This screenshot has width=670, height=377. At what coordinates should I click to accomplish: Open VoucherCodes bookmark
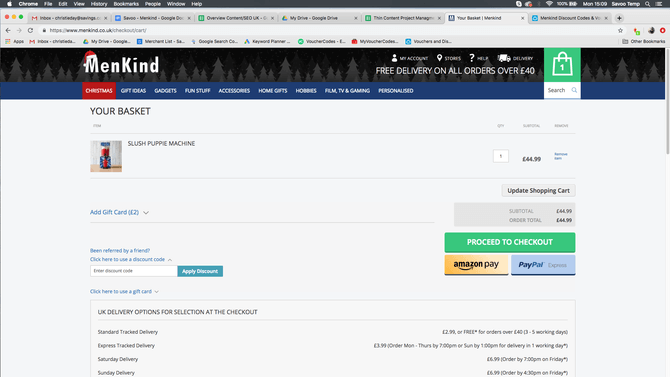point(322,41)
